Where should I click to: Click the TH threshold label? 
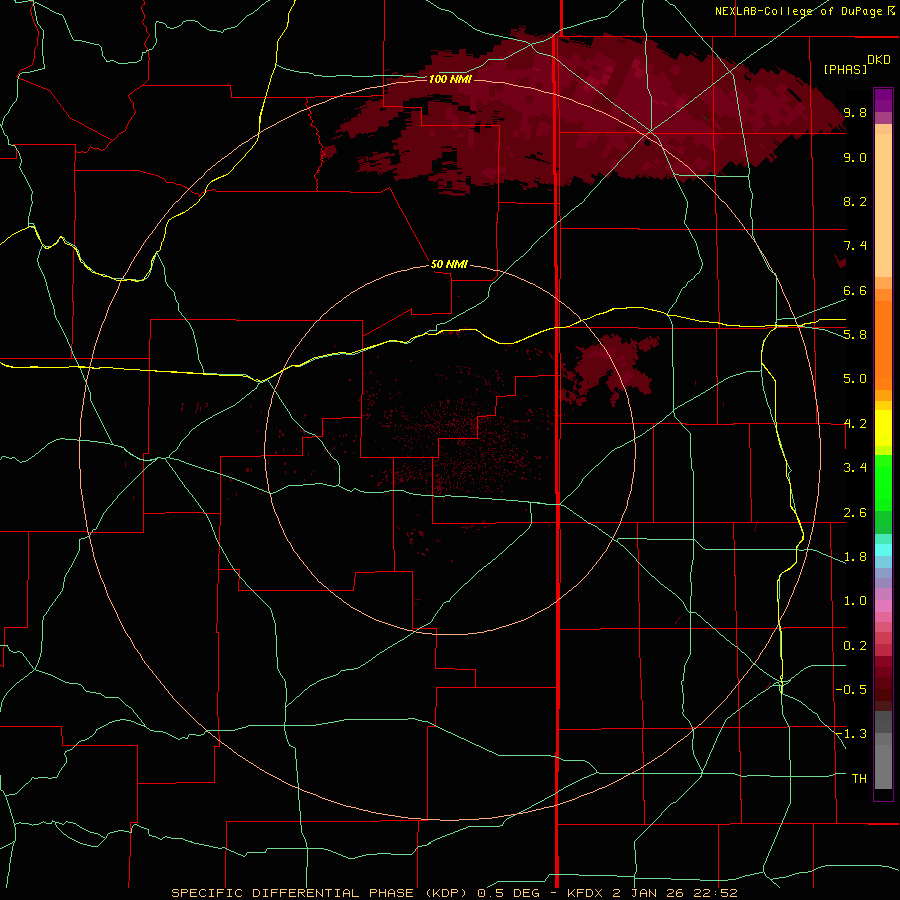click(859, 779)
